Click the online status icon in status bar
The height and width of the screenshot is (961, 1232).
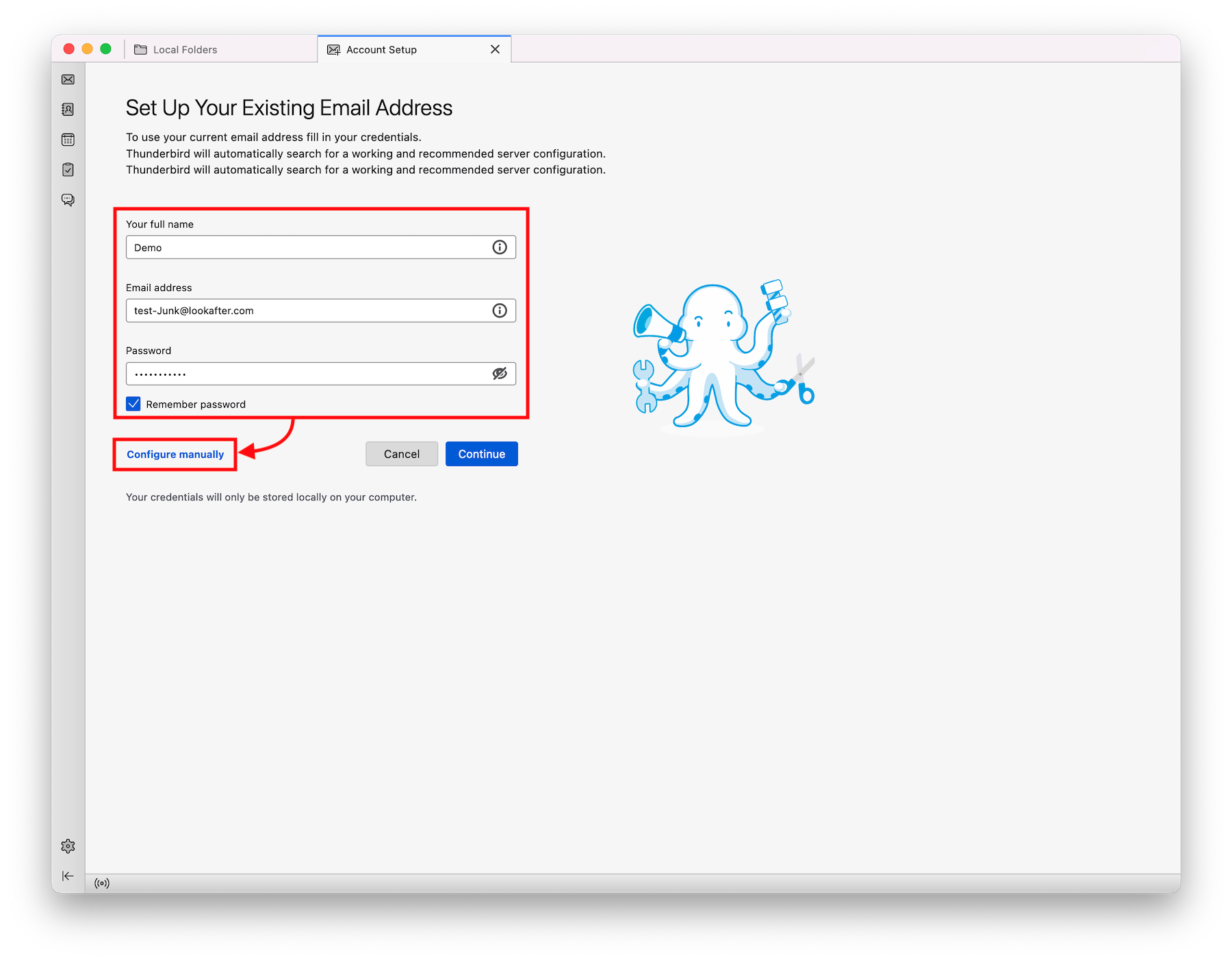pos(102,883)
